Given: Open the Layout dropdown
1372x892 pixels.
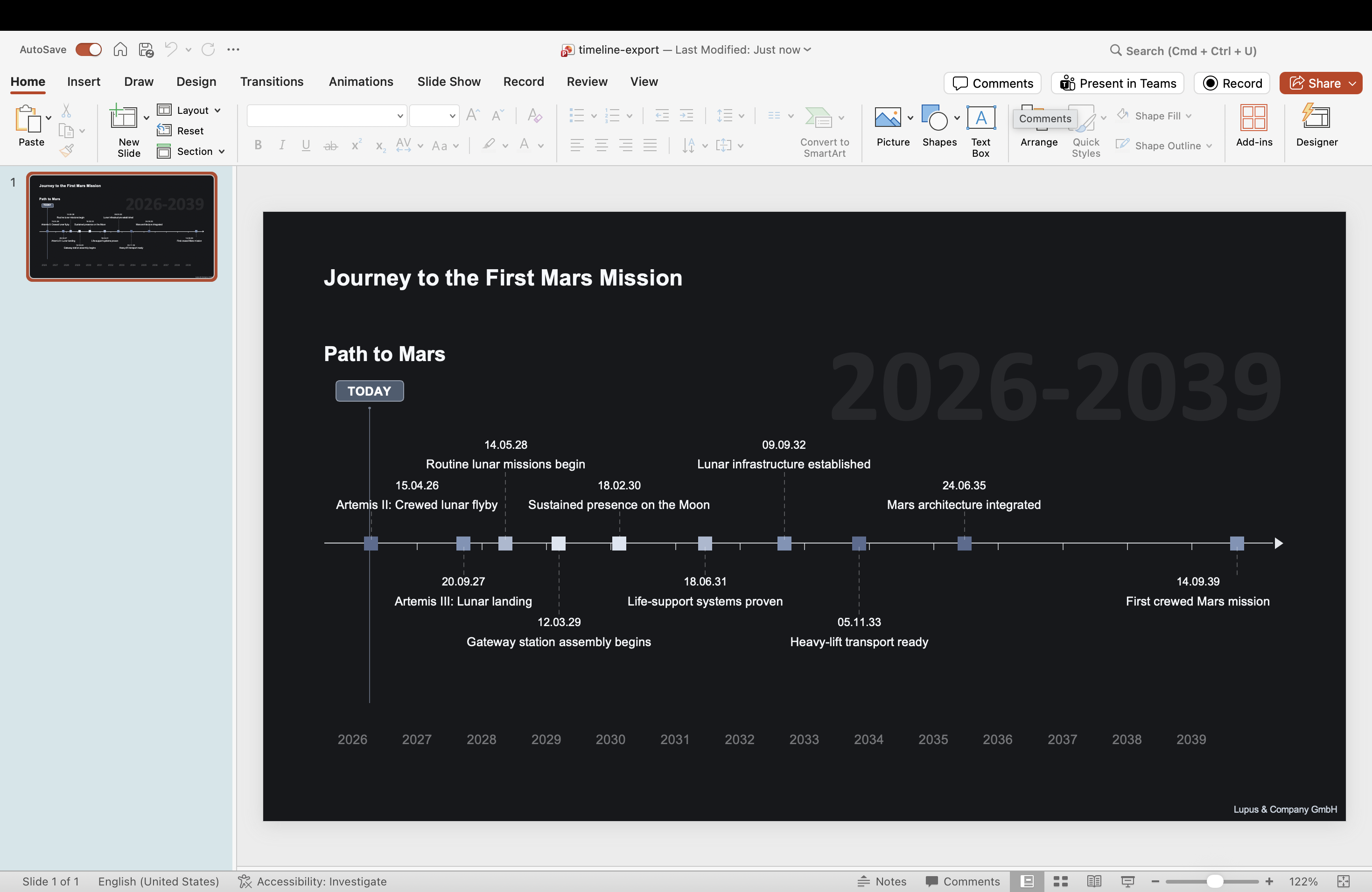Looking at the screenshot, I should [189, 110].
